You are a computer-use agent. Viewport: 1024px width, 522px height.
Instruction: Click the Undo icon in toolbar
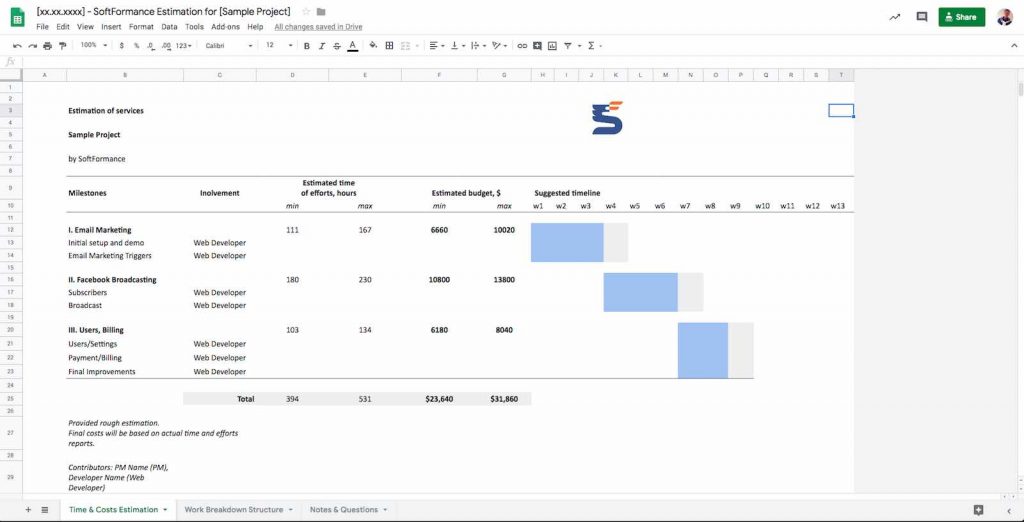point(17,46)
